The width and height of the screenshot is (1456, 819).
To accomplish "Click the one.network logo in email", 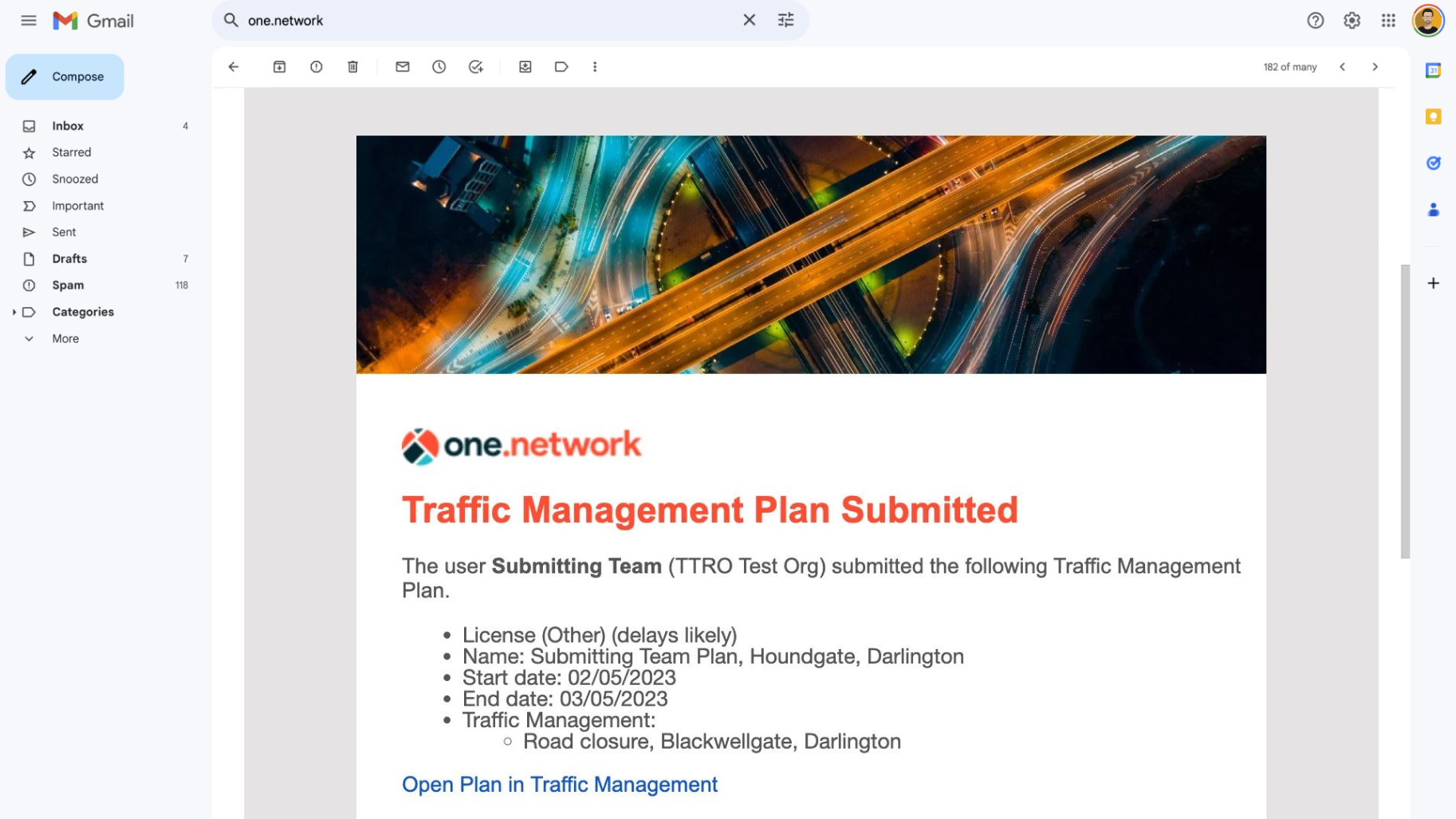I will pyautogui.click(x=521, y=446).
